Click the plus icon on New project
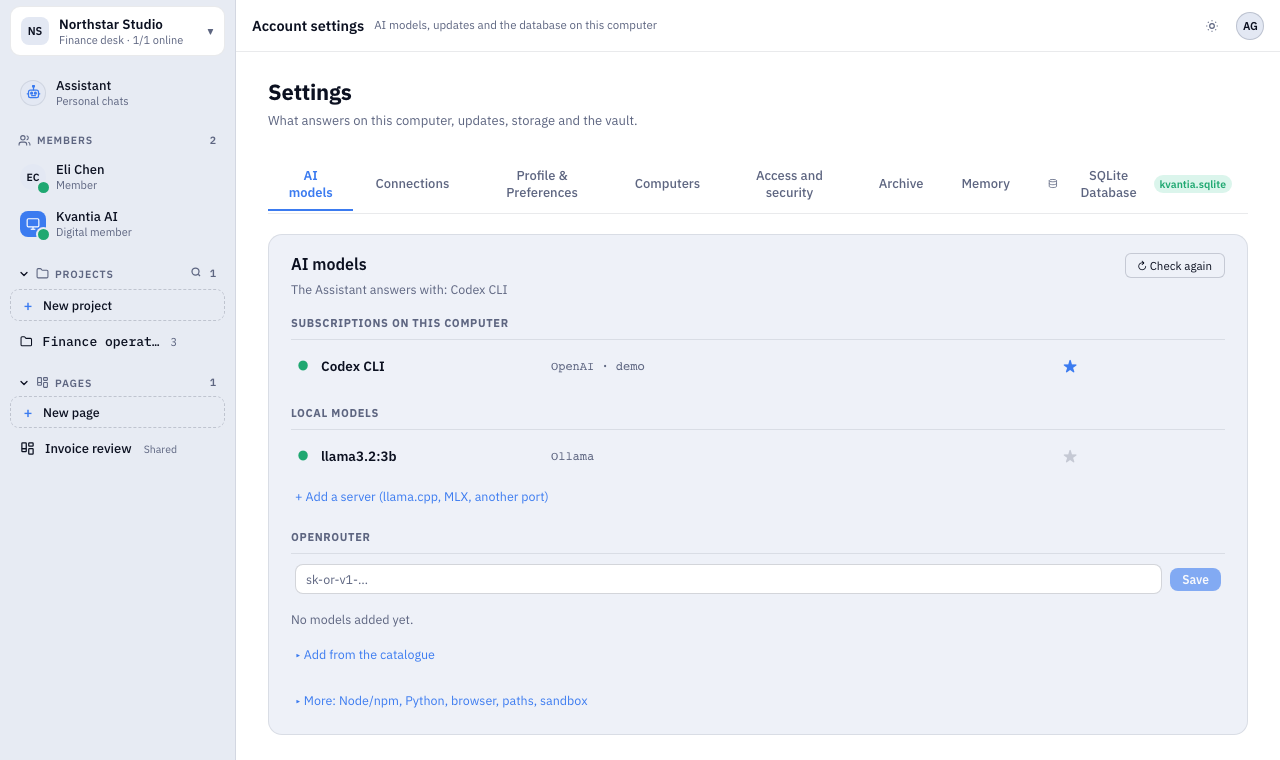This screenshot has width=1280, height=760. (x=28, y=306)
